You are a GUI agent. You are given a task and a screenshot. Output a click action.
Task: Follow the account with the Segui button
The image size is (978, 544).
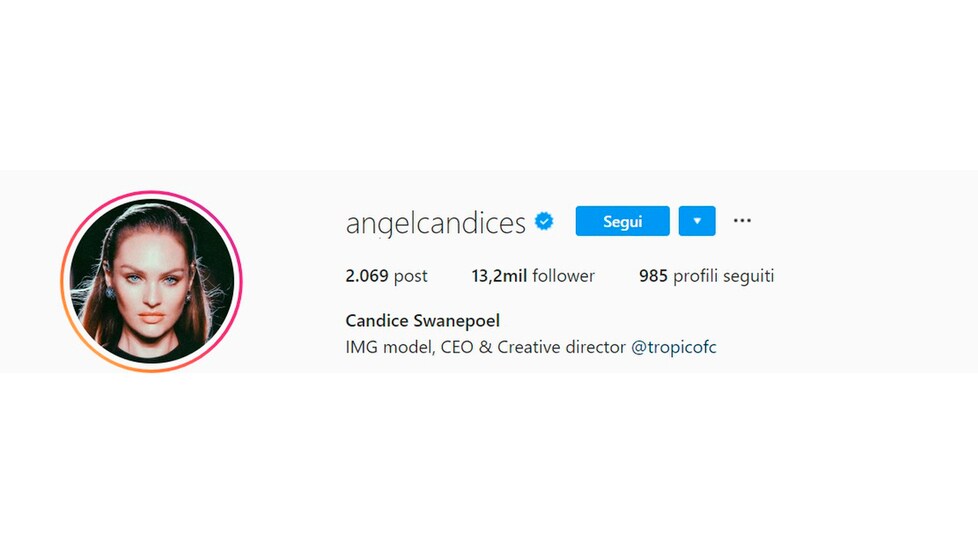tap(622, 221)
